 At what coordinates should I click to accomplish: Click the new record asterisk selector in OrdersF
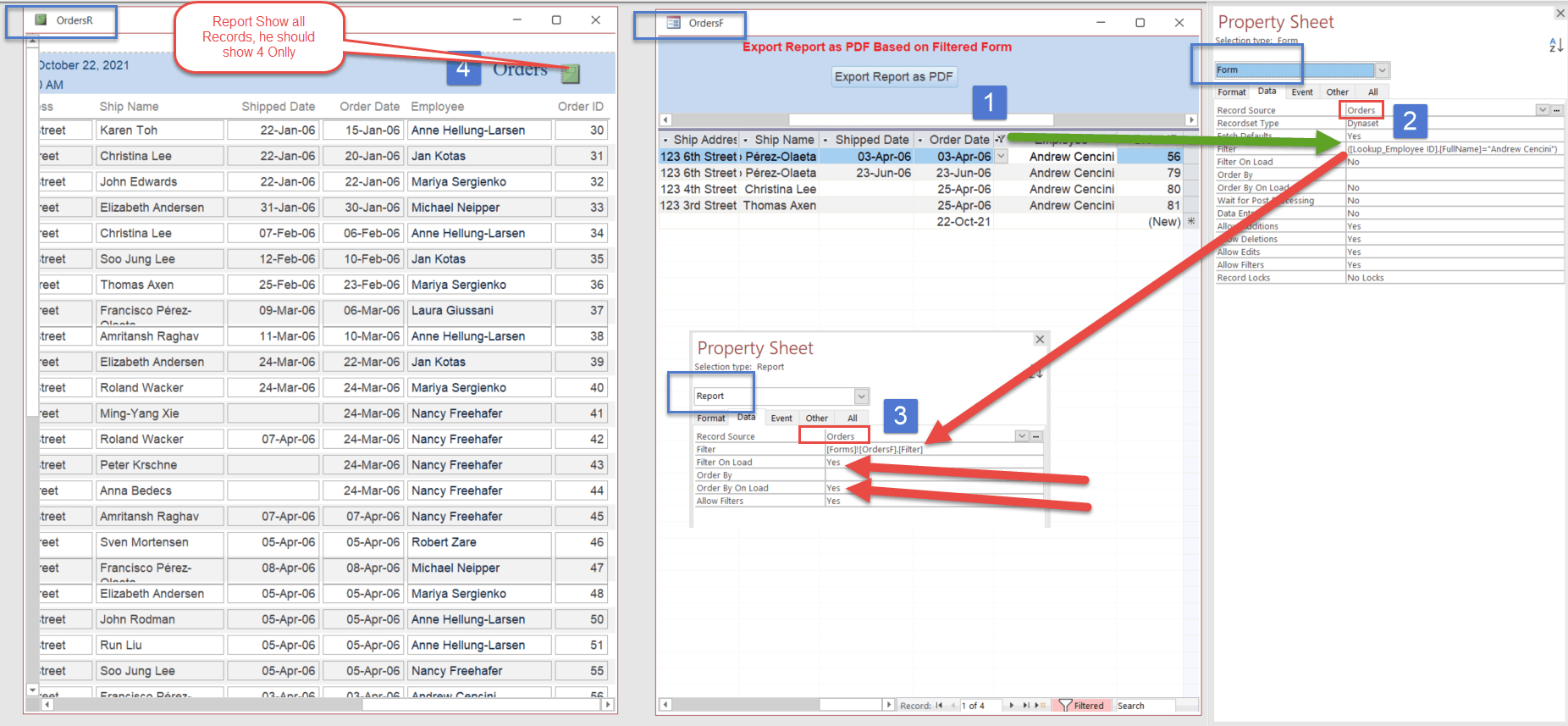click(x=1191, y=221)
